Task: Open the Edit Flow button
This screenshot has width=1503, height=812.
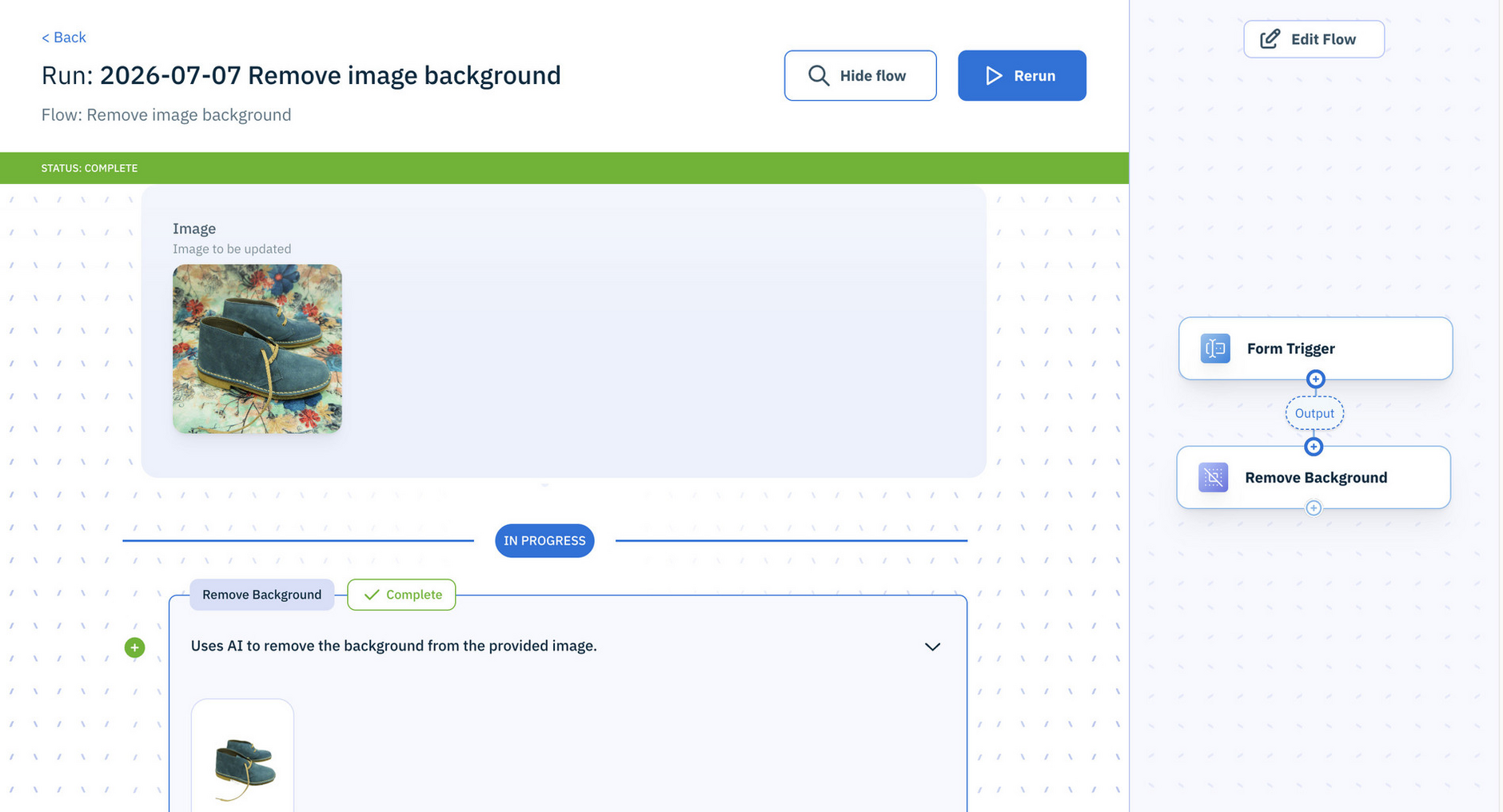Action: (1314, 39)
